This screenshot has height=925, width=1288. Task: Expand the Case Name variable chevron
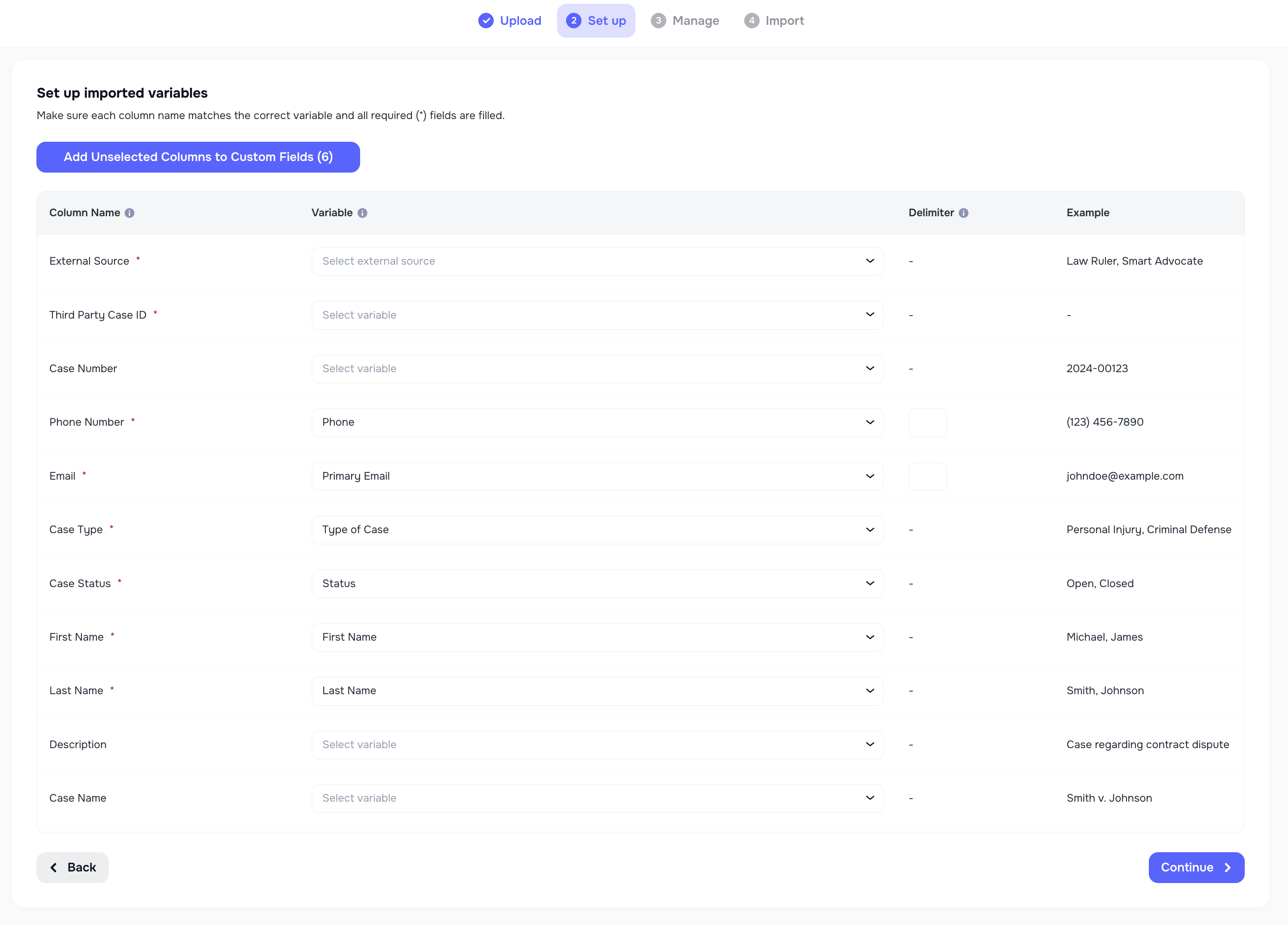pos(870,798)
